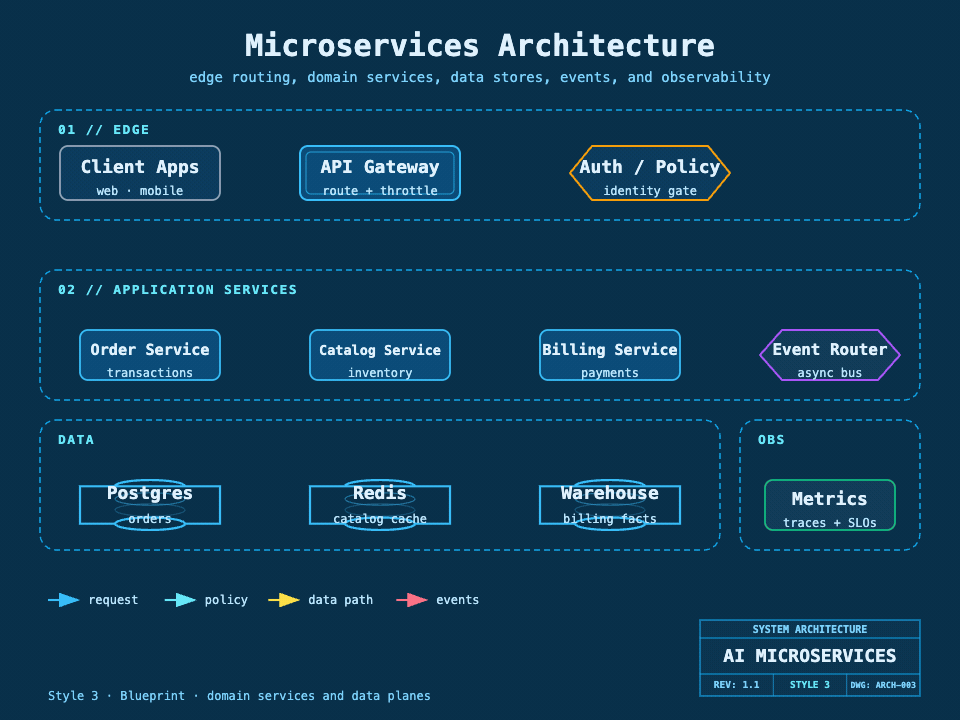The image size is (960, 720).
Task: Click the '01 // EDGE' section label
Action: point(103,130)
